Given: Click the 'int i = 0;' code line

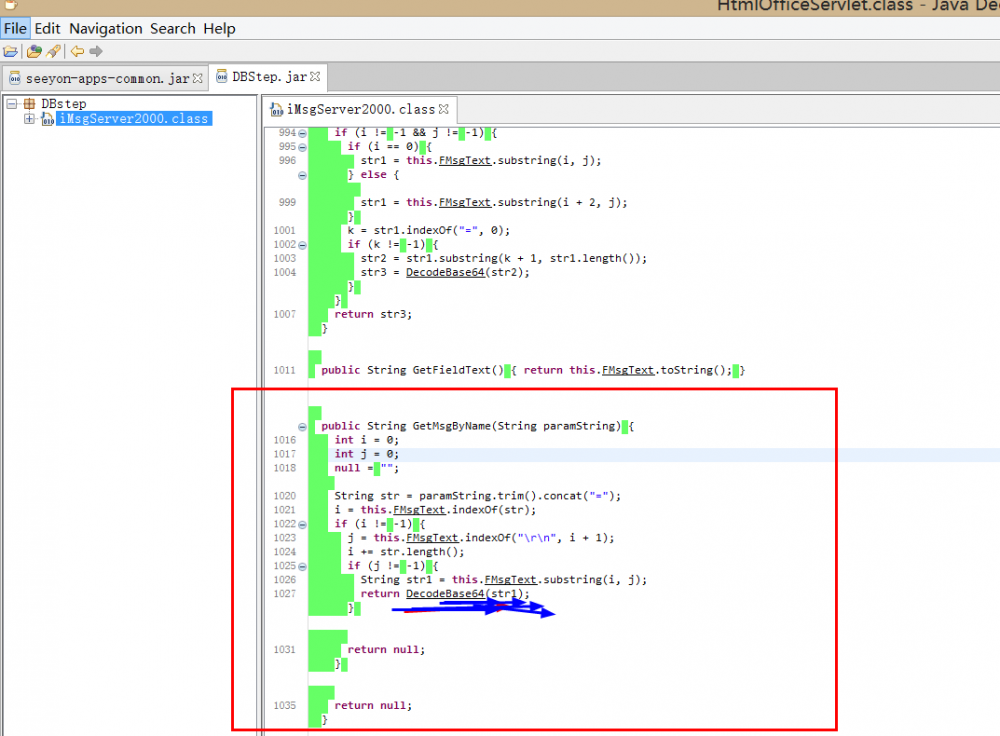Looking at the screenshot, I should coord(367,440).
